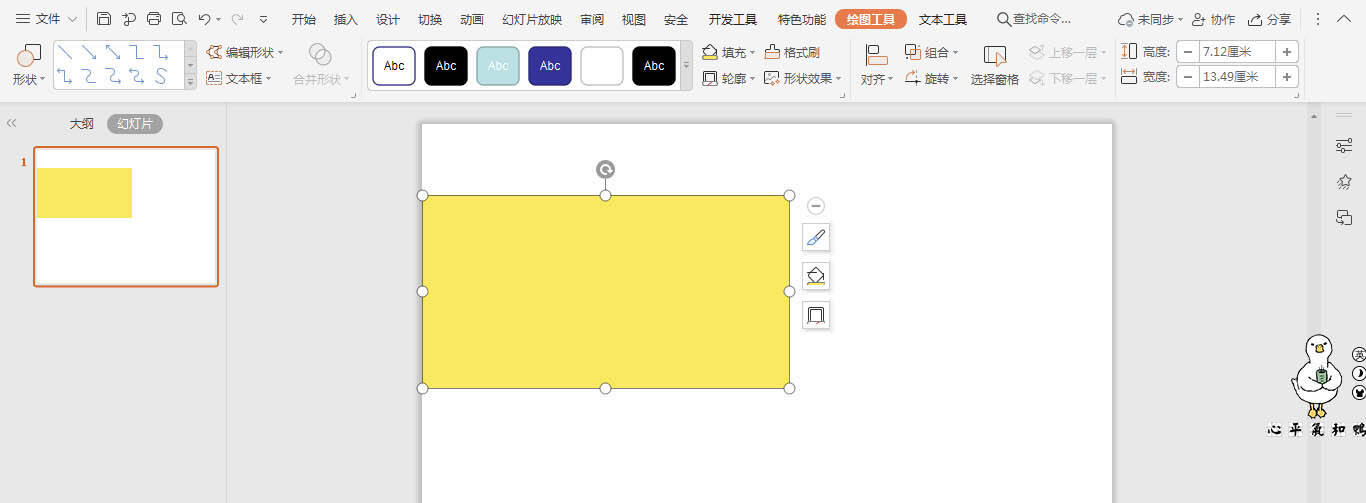
Task: Switch to the 幻灯片 slides view
Action: [135, 124]
